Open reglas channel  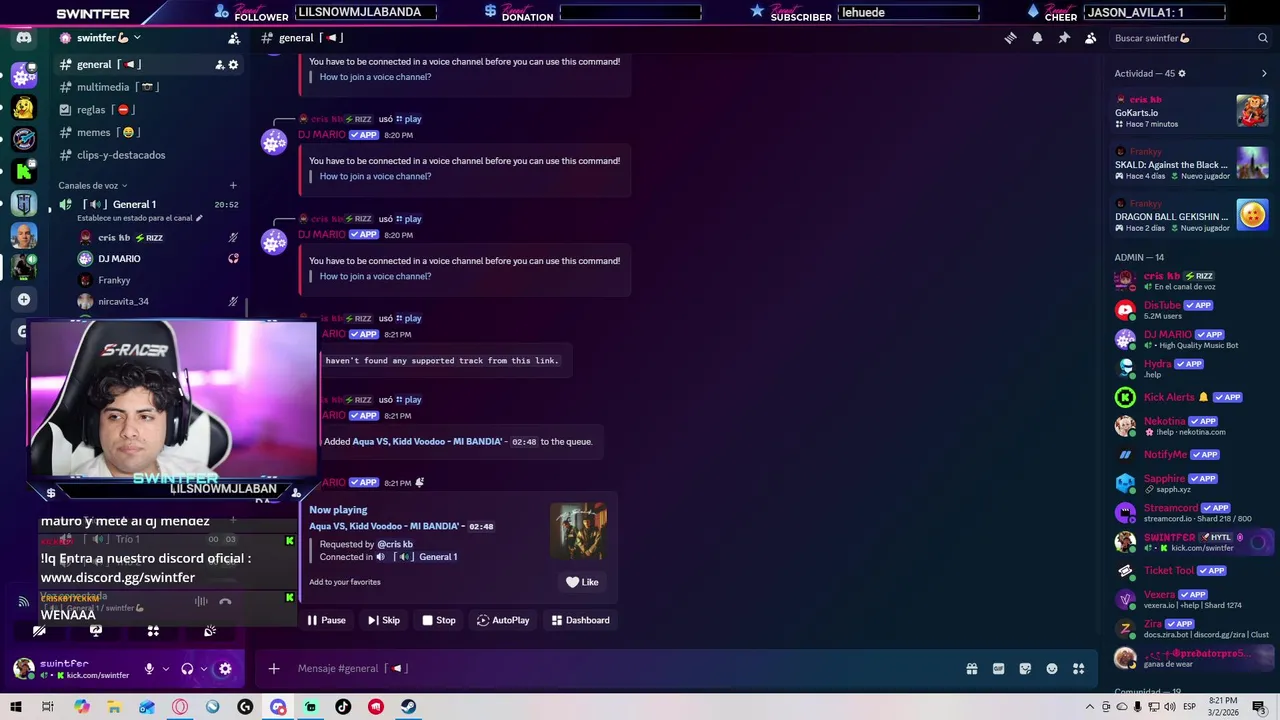pos(149,110)
